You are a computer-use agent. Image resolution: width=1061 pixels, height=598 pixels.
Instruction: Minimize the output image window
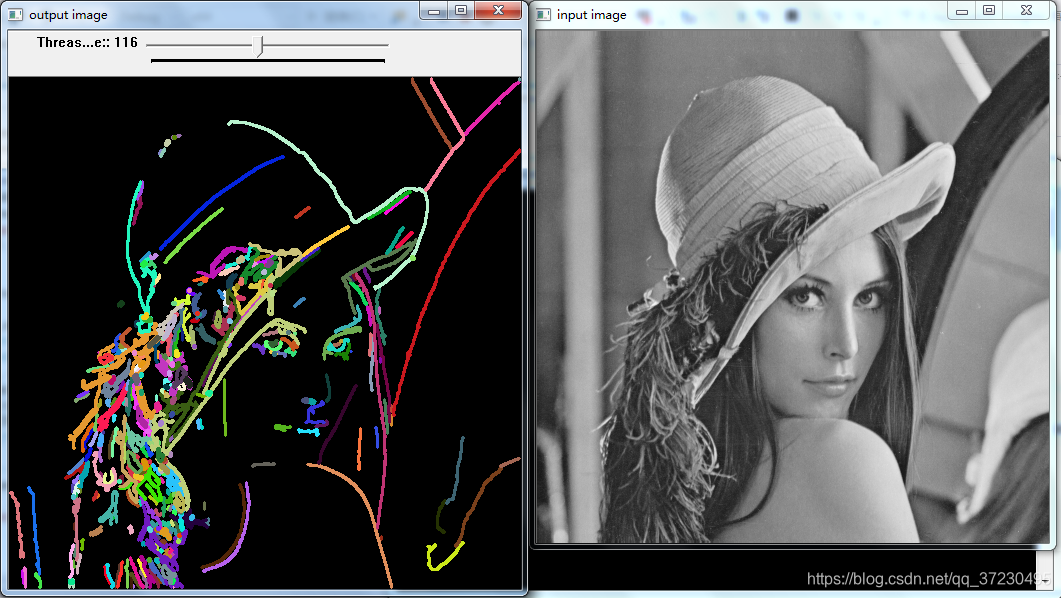(x=434, y=11)
